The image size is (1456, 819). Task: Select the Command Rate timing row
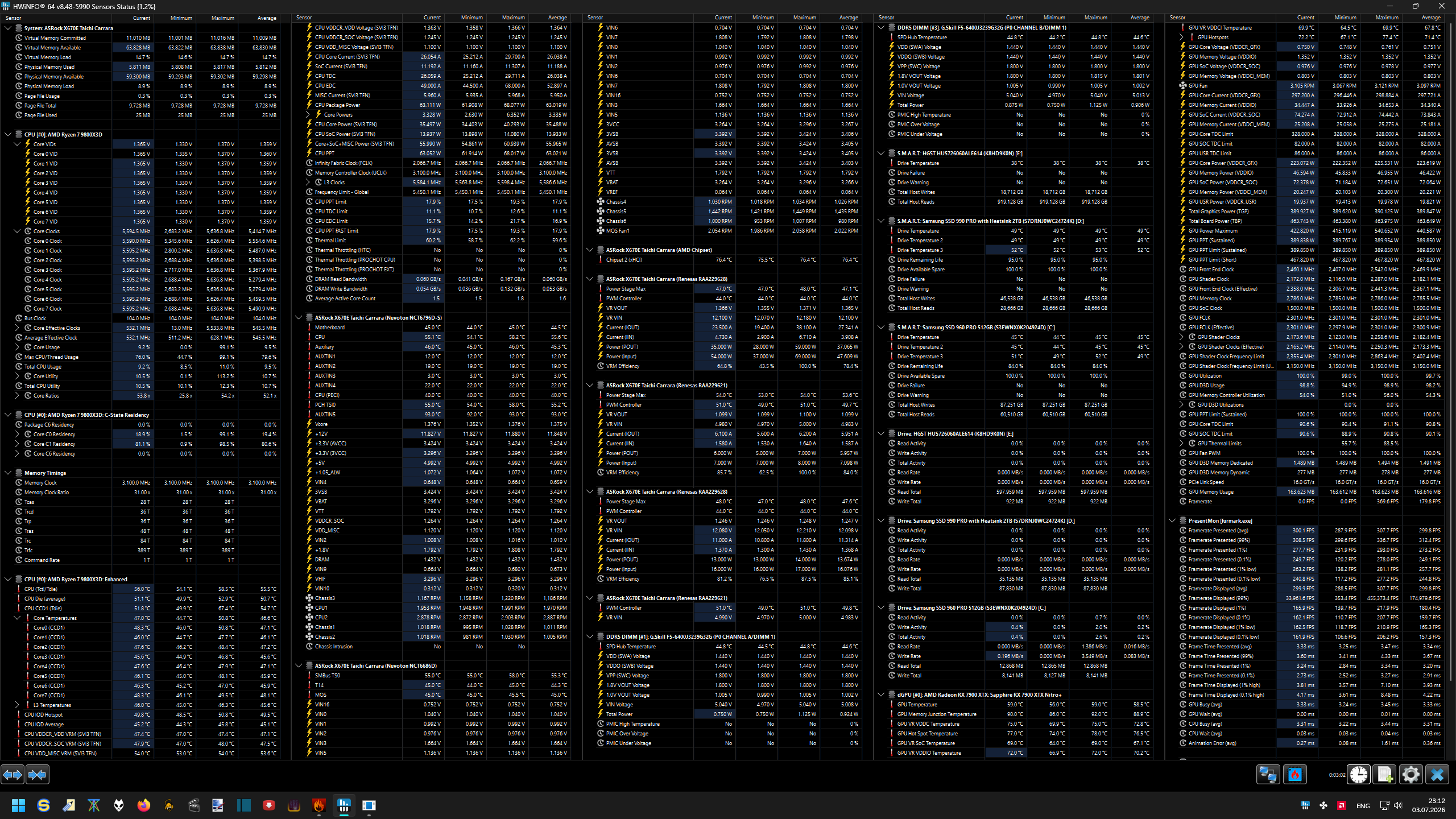(147, 560)
